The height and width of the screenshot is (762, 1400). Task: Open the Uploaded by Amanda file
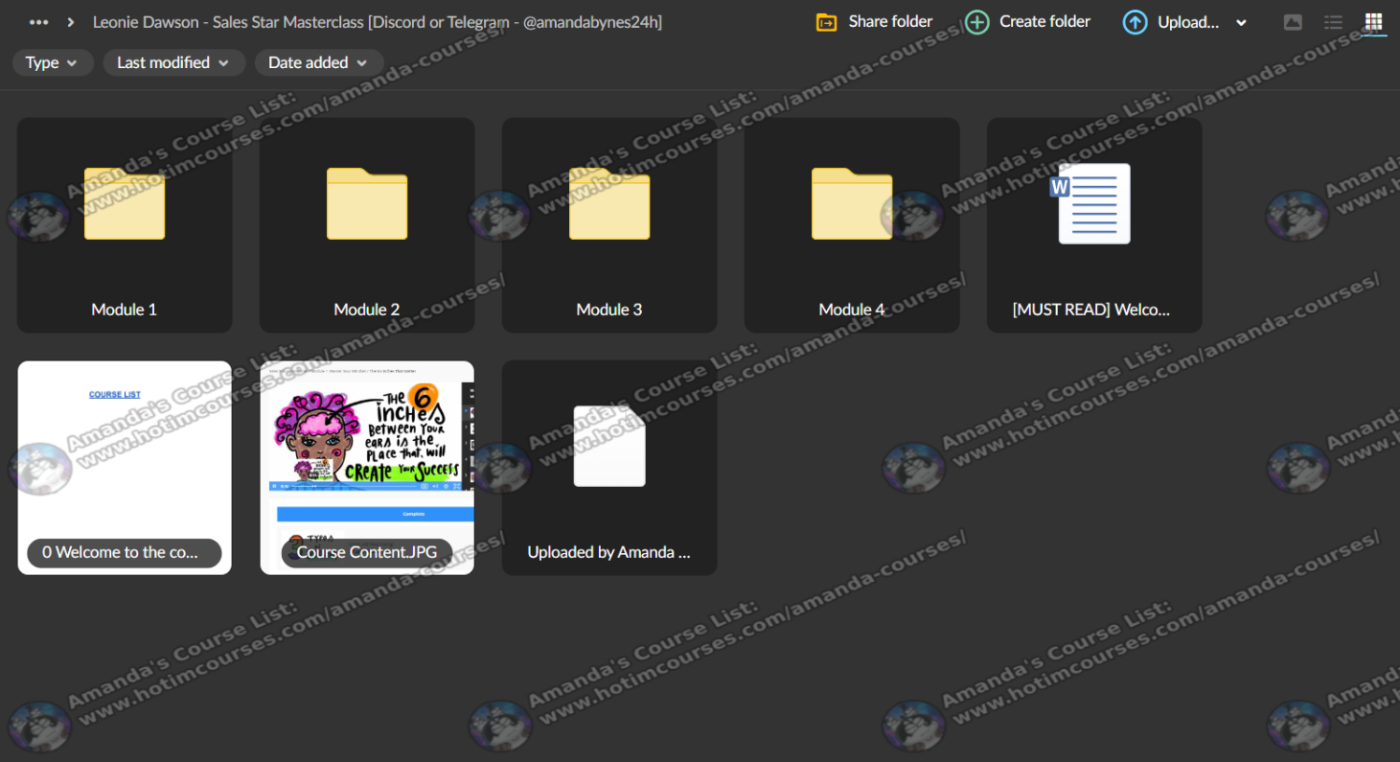(609, 467)
